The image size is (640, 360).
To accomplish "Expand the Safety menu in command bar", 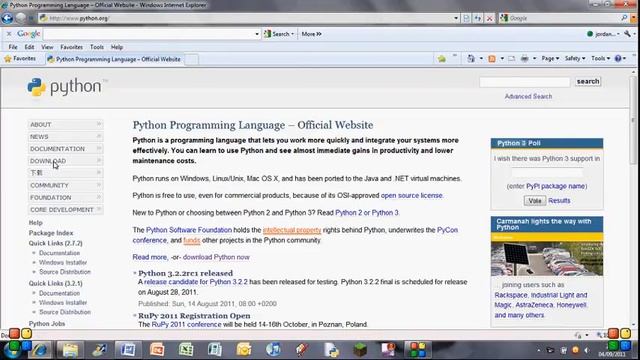I will tap(575, 59).
